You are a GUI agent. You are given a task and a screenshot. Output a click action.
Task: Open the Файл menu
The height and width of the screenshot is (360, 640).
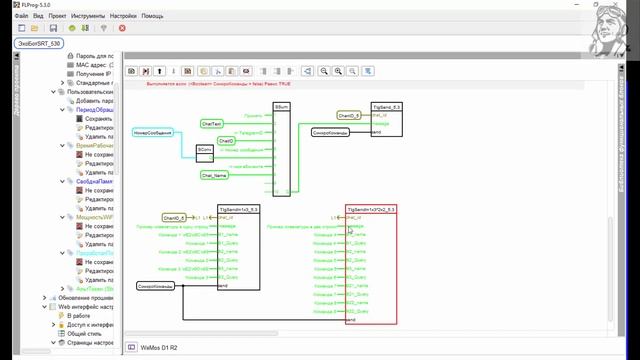click(x=21, y=16)
